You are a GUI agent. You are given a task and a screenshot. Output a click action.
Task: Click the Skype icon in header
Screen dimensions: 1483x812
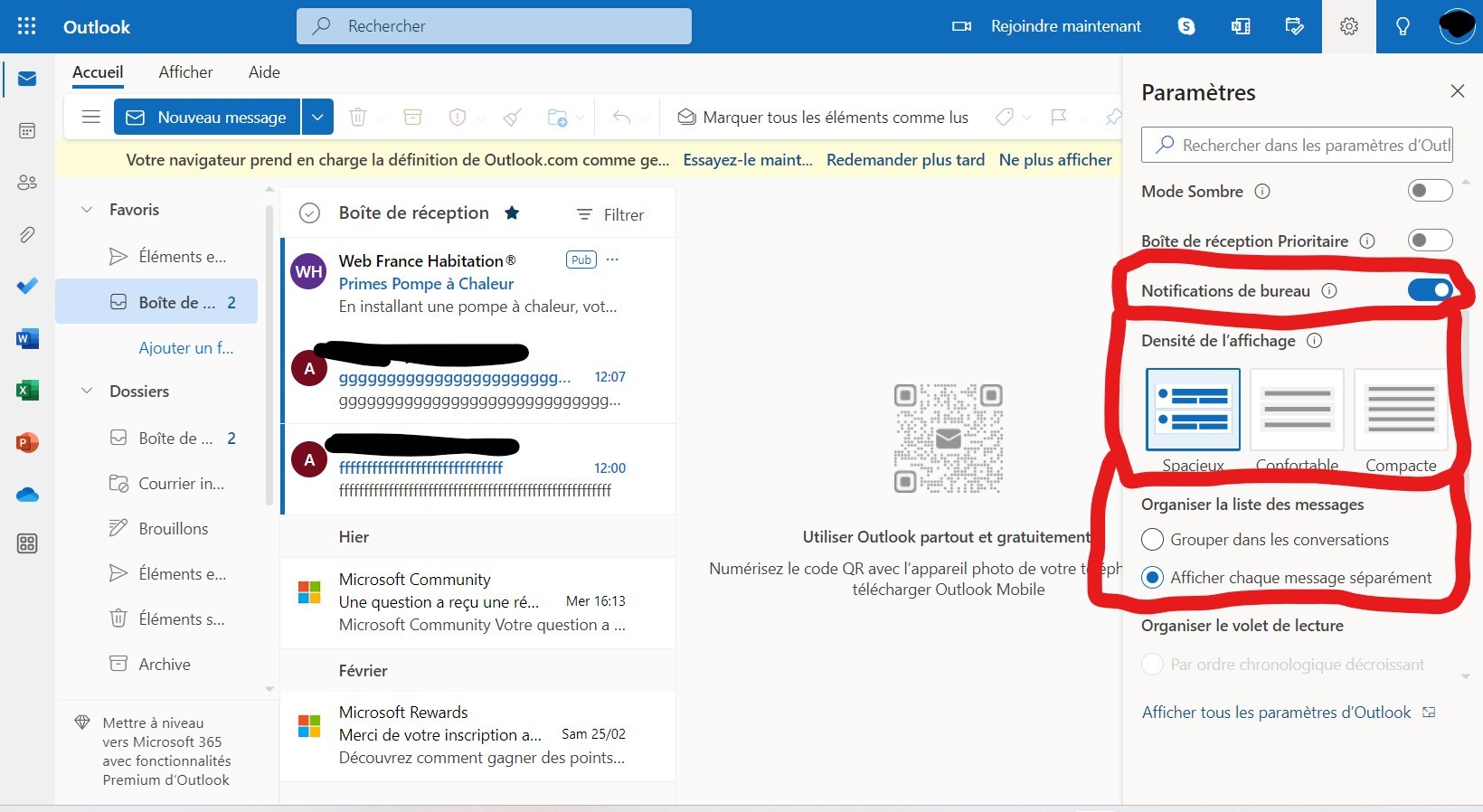pyautogui.click(x=1186, y=26)
